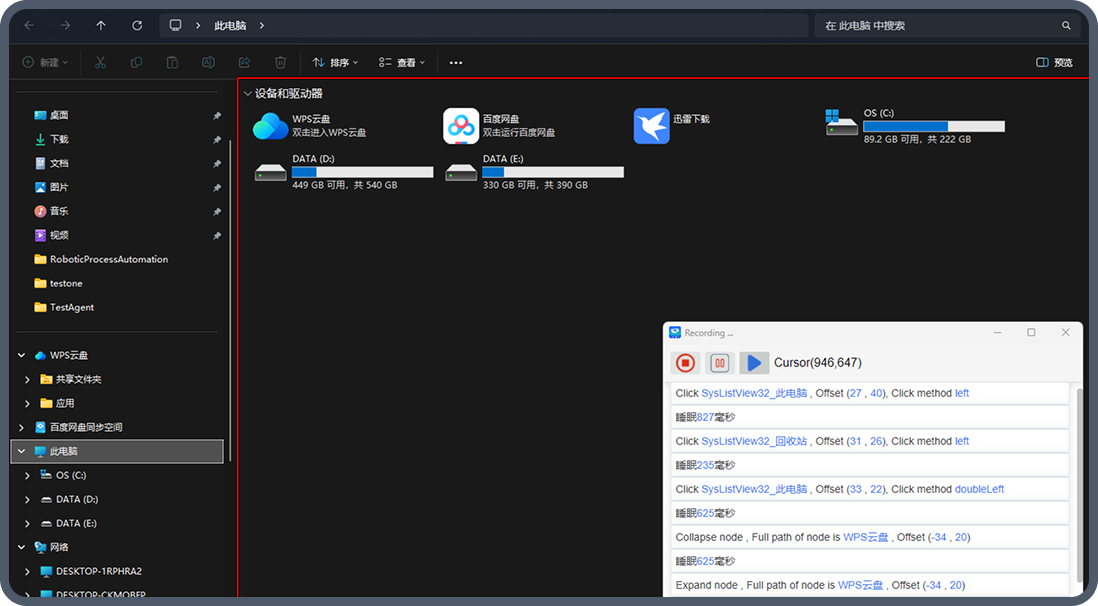Stop the recording with the red stop button
1098x606 pixels.
tap(685, 363)
